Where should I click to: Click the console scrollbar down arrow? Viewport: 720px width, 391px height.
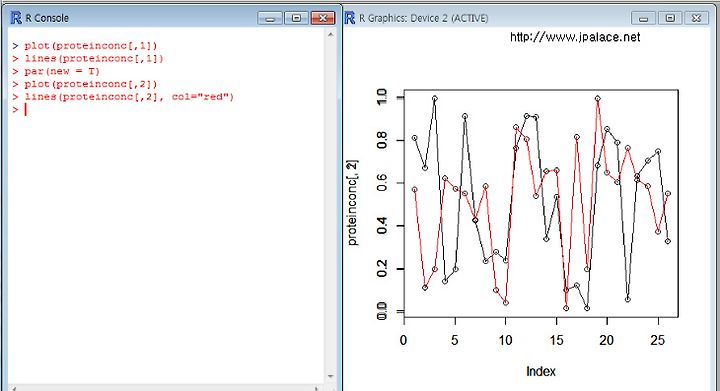tap(331, 376)
